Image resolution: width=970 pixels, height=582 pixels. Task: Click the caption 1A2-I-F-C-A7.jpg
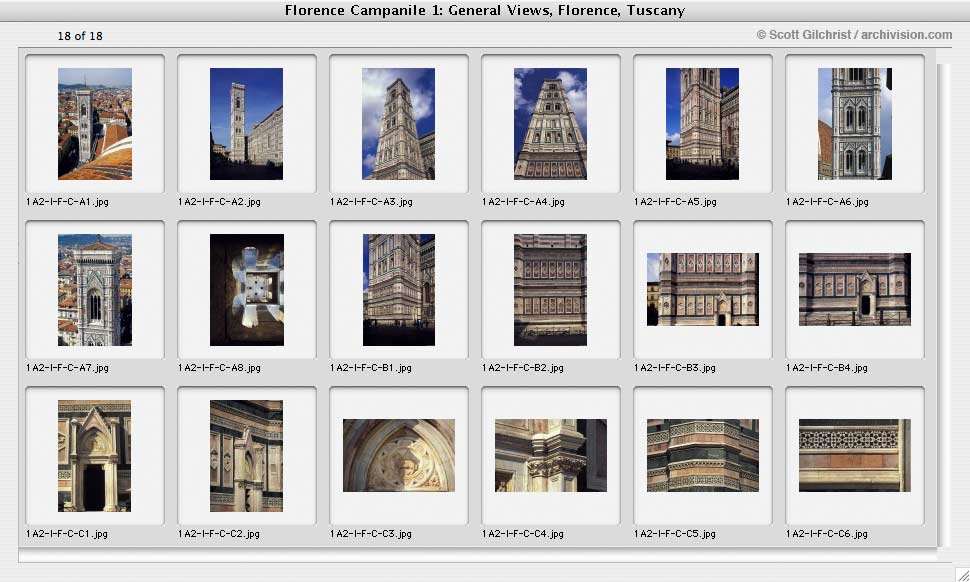click(x=67, y=367)
